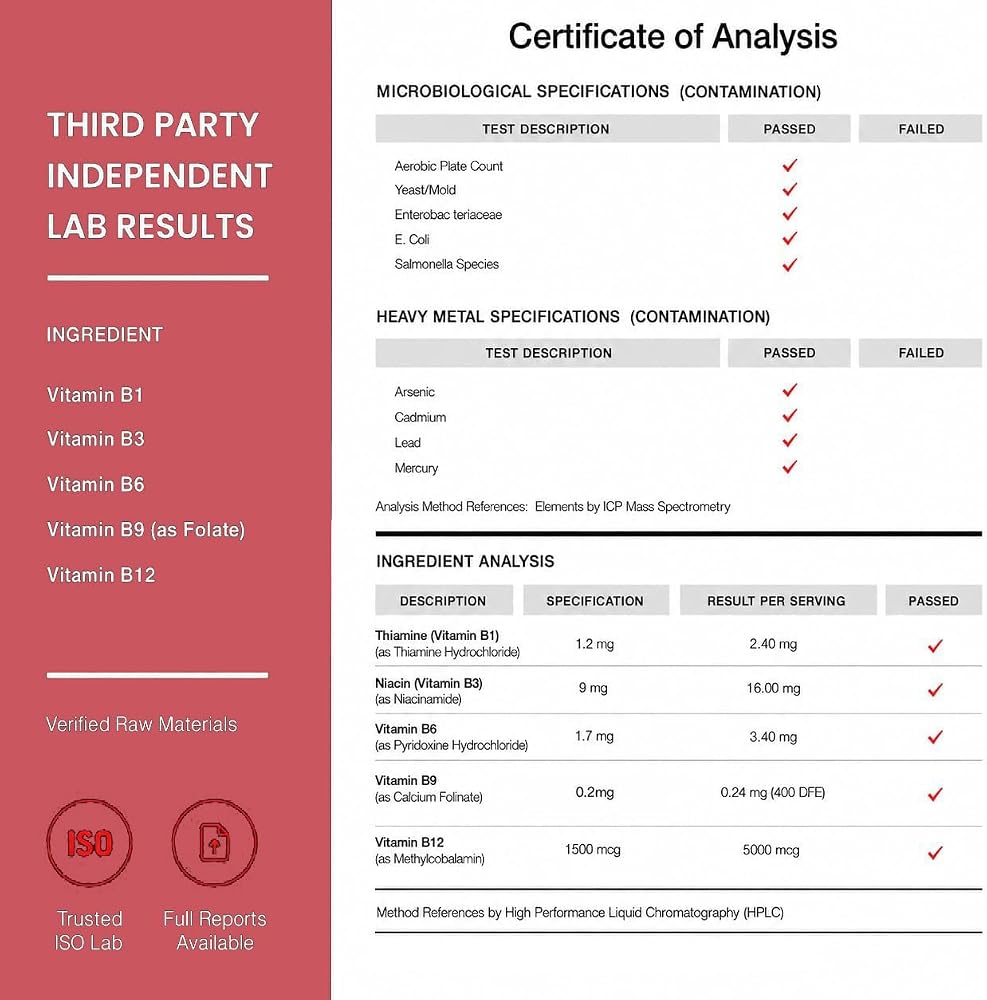Click the "5000 mcg" result value
Screen dimensions: 987x1000
pyautogui.click(x=771, y=849)
